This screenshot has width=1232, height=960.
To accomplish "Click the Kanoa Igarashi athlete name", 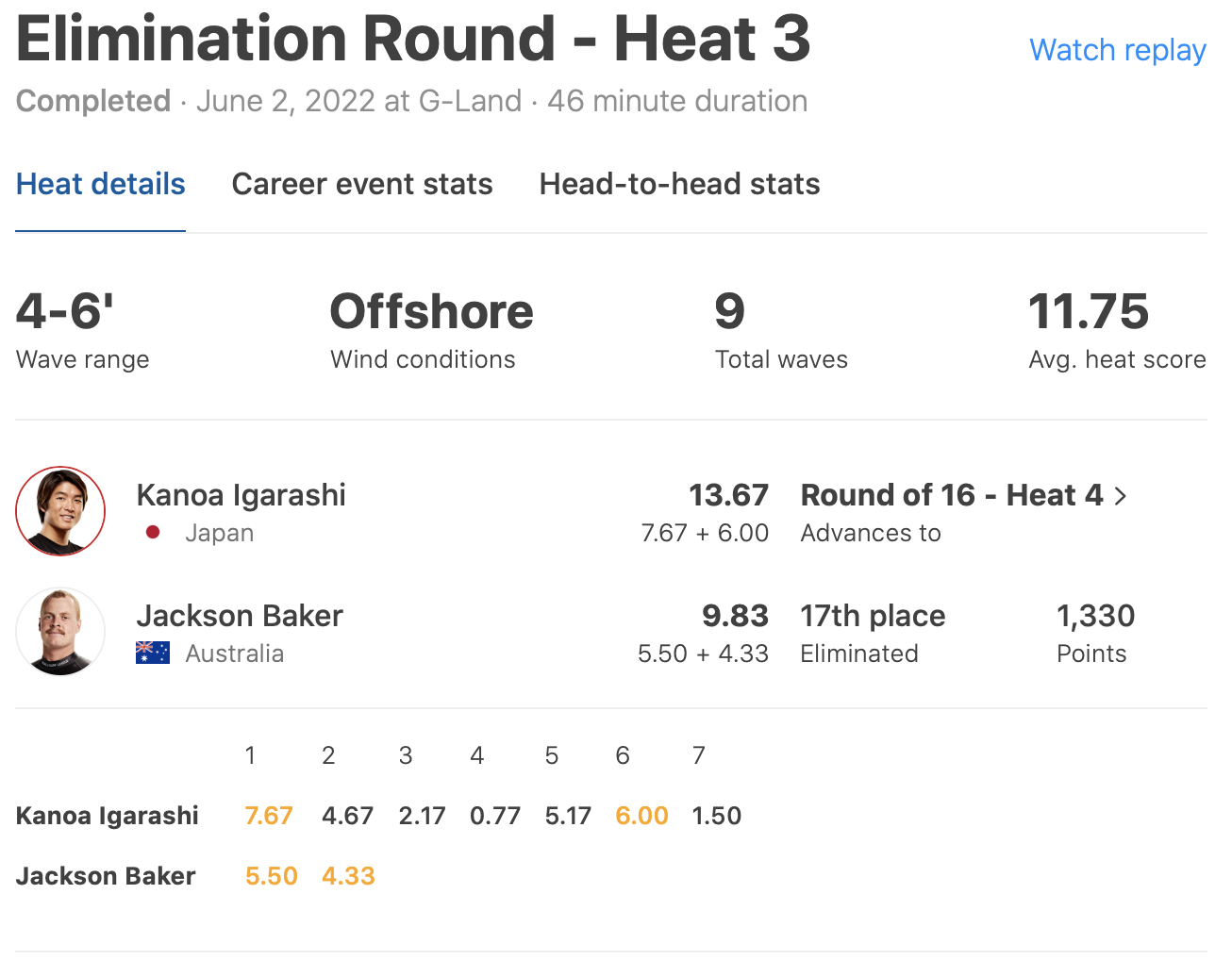I will point(241,495).
